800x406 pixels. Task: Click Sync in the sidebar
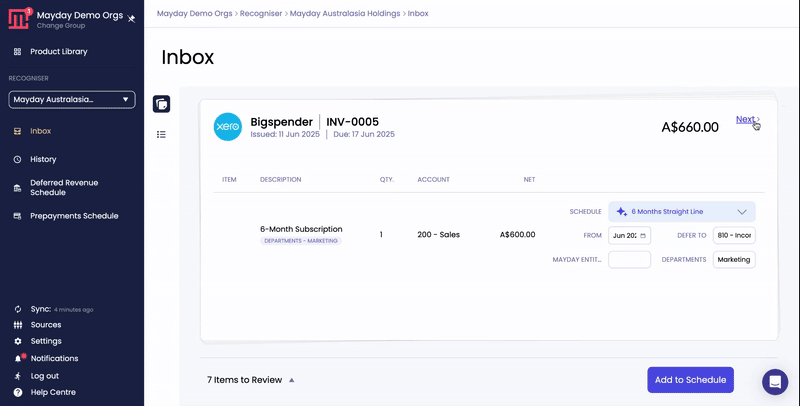pyautogui.click(x=40, y=309)
